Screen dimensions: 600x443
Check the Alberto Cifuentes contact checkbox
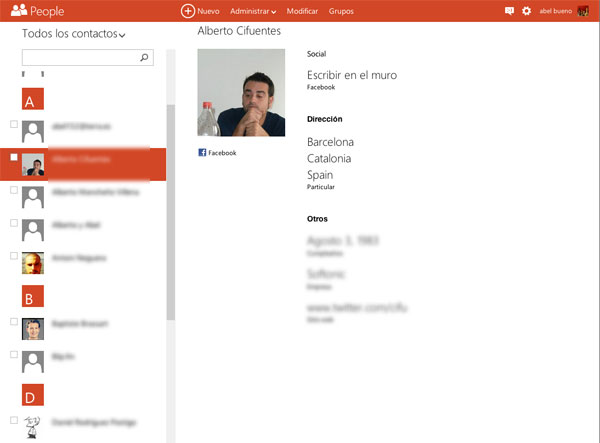(13, 158)
